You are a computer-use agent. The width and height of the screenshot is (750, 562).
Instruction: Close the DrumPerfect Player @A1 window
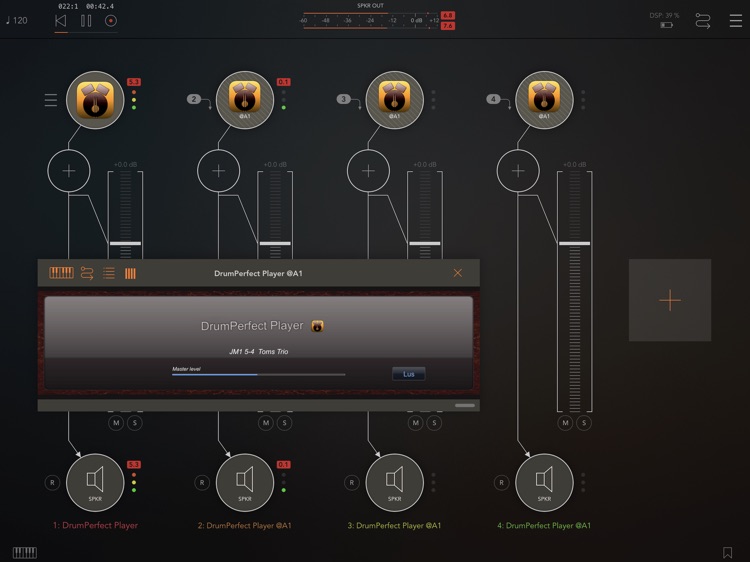tap(458, 273)
